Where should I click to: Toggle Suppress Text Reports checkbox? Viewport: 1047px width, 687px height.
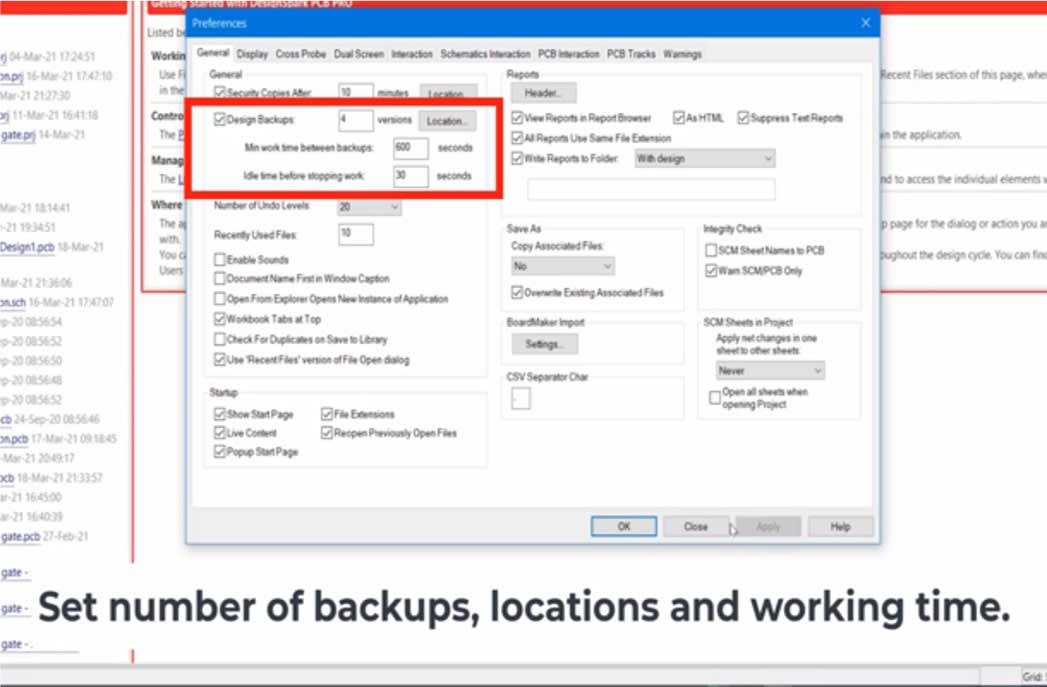(x=743, y=118)
